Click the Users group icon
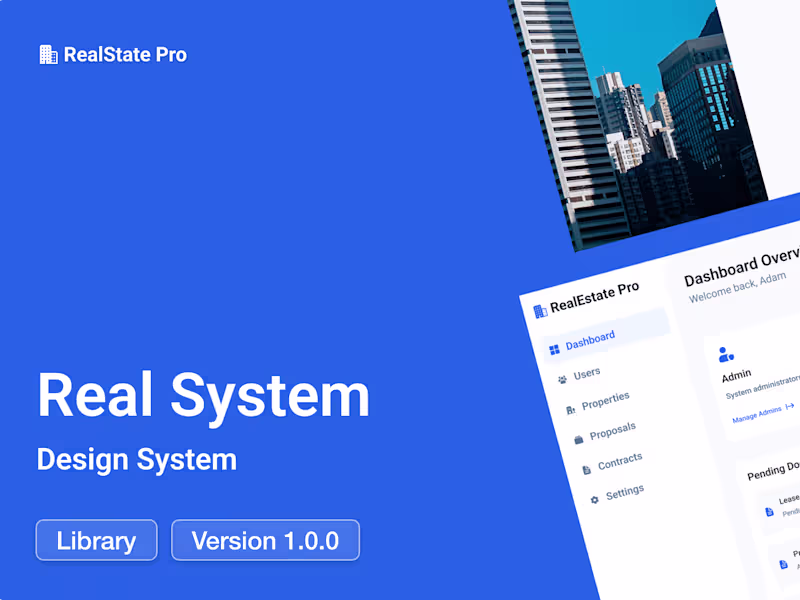The height and width of the screenshot is (600, 800). (x=562, y=380)
